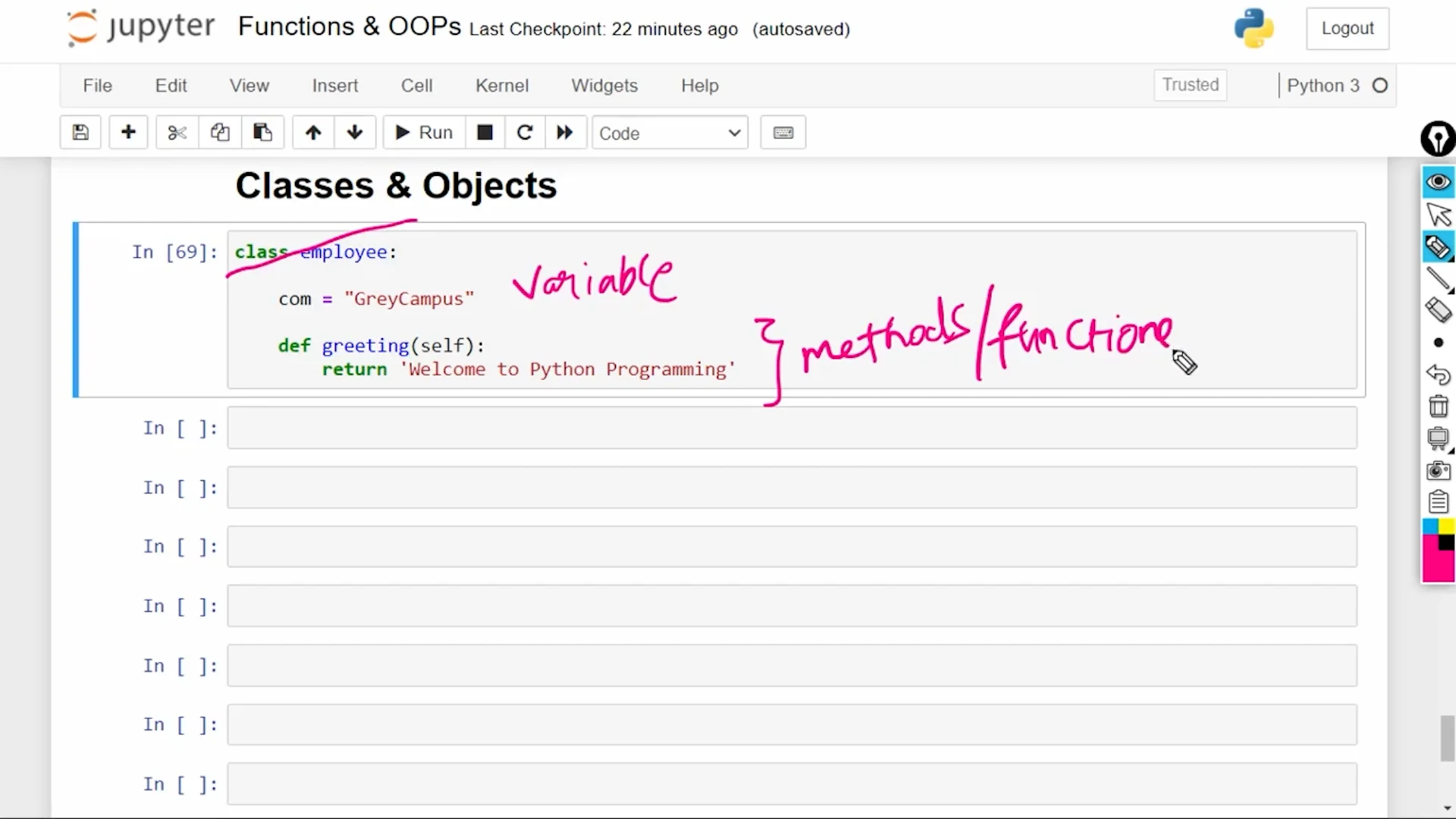The height and width of the screenshot is (819, 1456).
Task: Add a new cell with the plus icon
Action: click(128, 132)
